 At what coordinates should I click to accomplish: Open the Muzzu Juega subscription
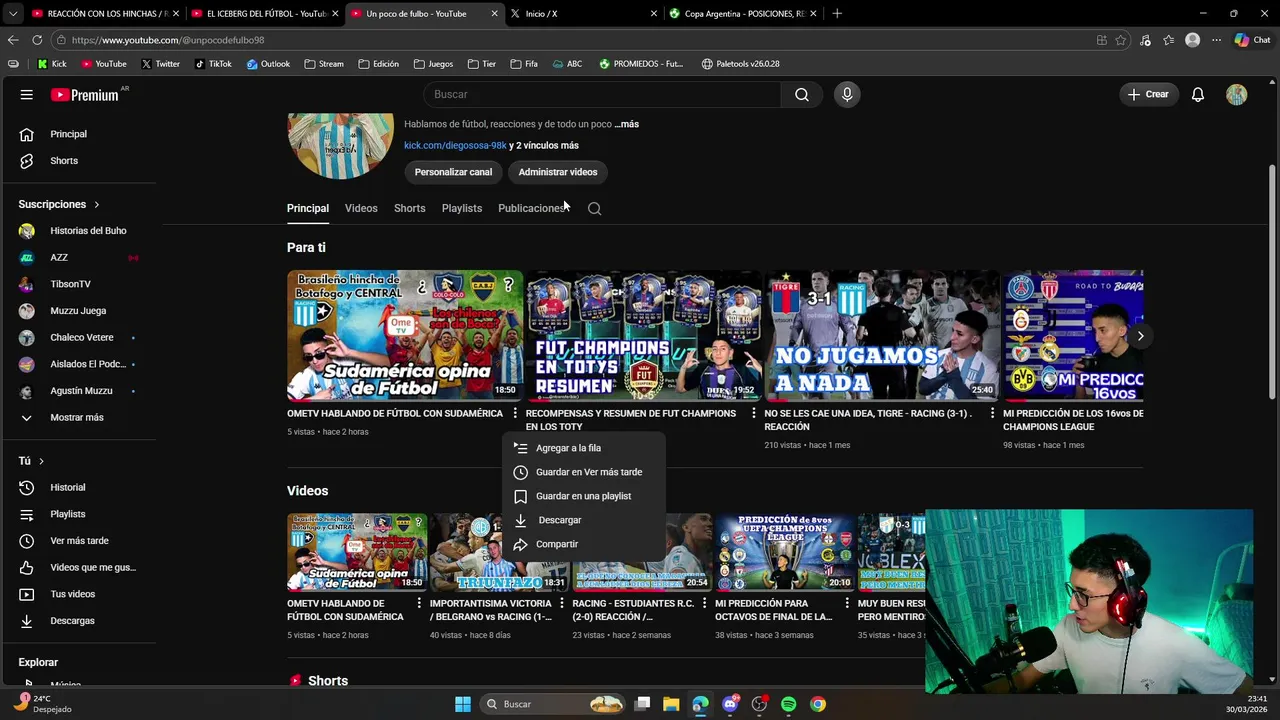tap(79, 311)
